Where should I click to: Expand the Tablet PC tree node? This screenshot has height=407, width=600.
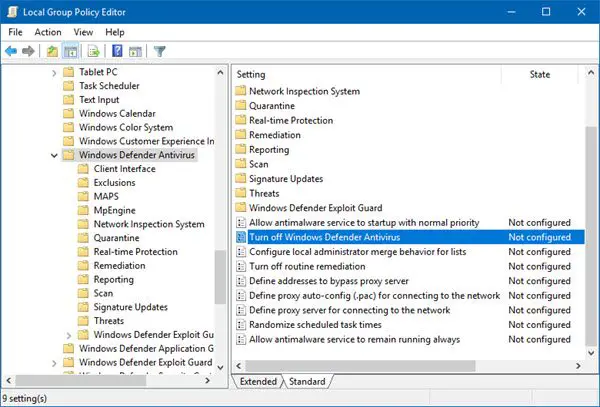pyautogui.click(x=54, y=72)
